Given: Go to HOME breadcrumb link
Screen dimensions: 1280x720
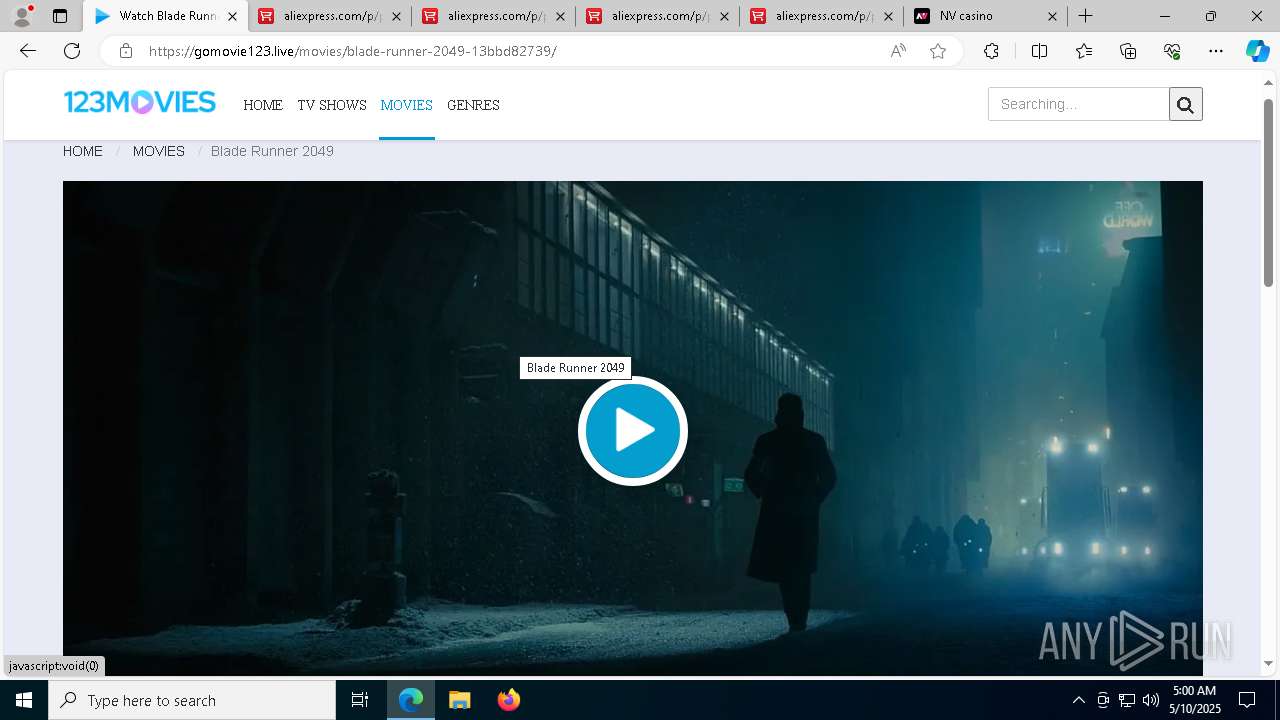Looking at the screenshot, I should [x=83, y=151].
